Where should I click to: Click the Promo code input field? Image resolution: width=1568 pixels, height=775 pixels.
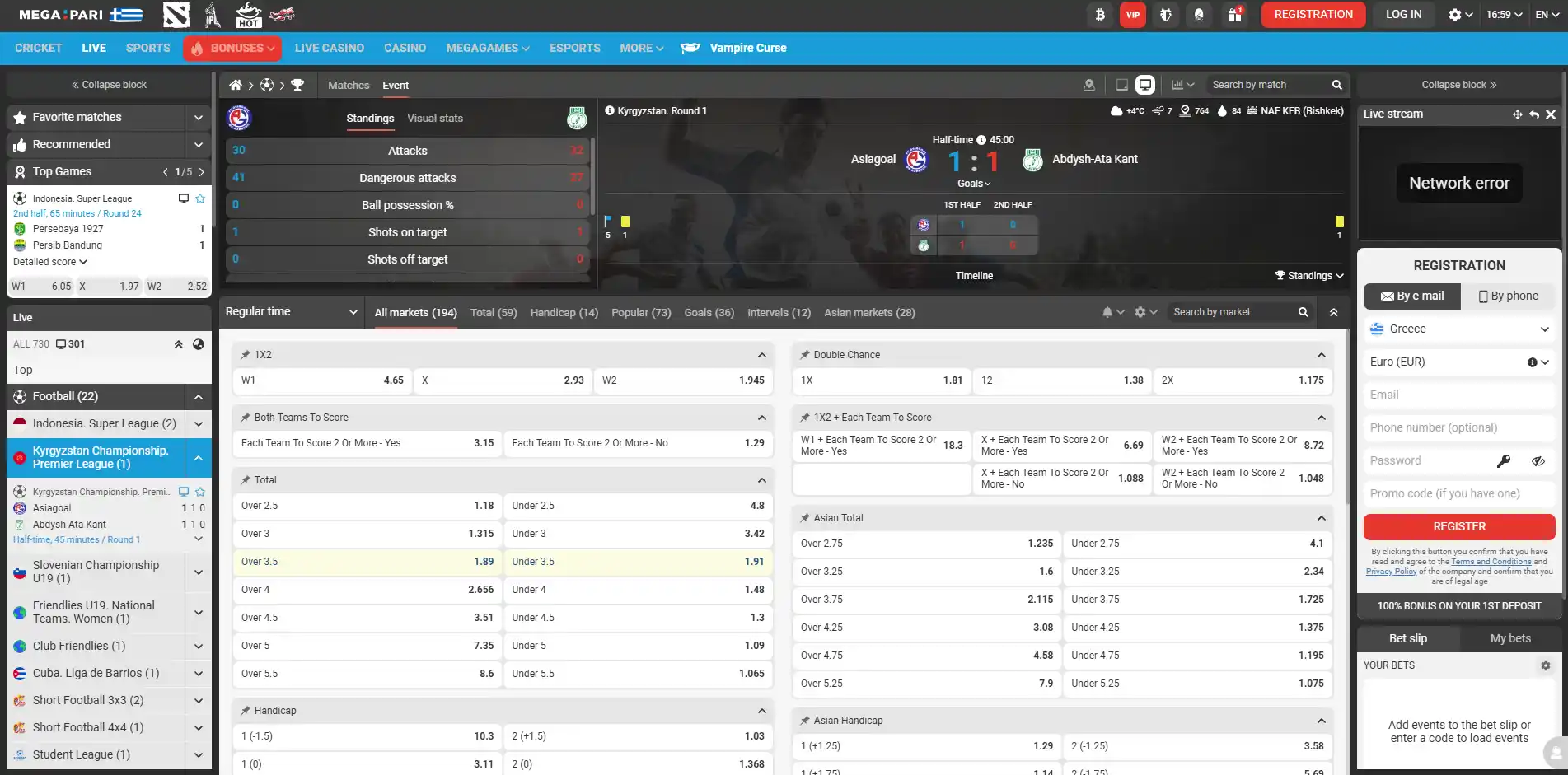(x=1459, y=494)
